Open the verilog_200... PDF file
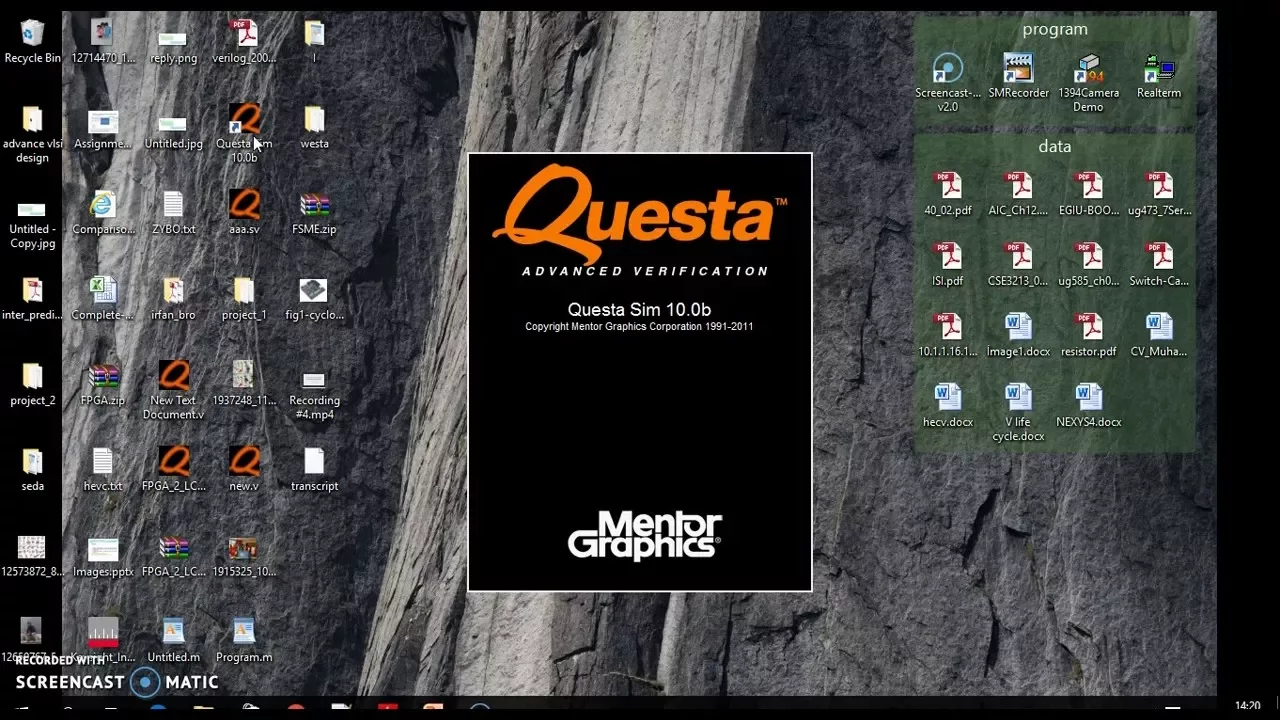The height and width of the screenshot is (720, 1280). coord(244,42)
